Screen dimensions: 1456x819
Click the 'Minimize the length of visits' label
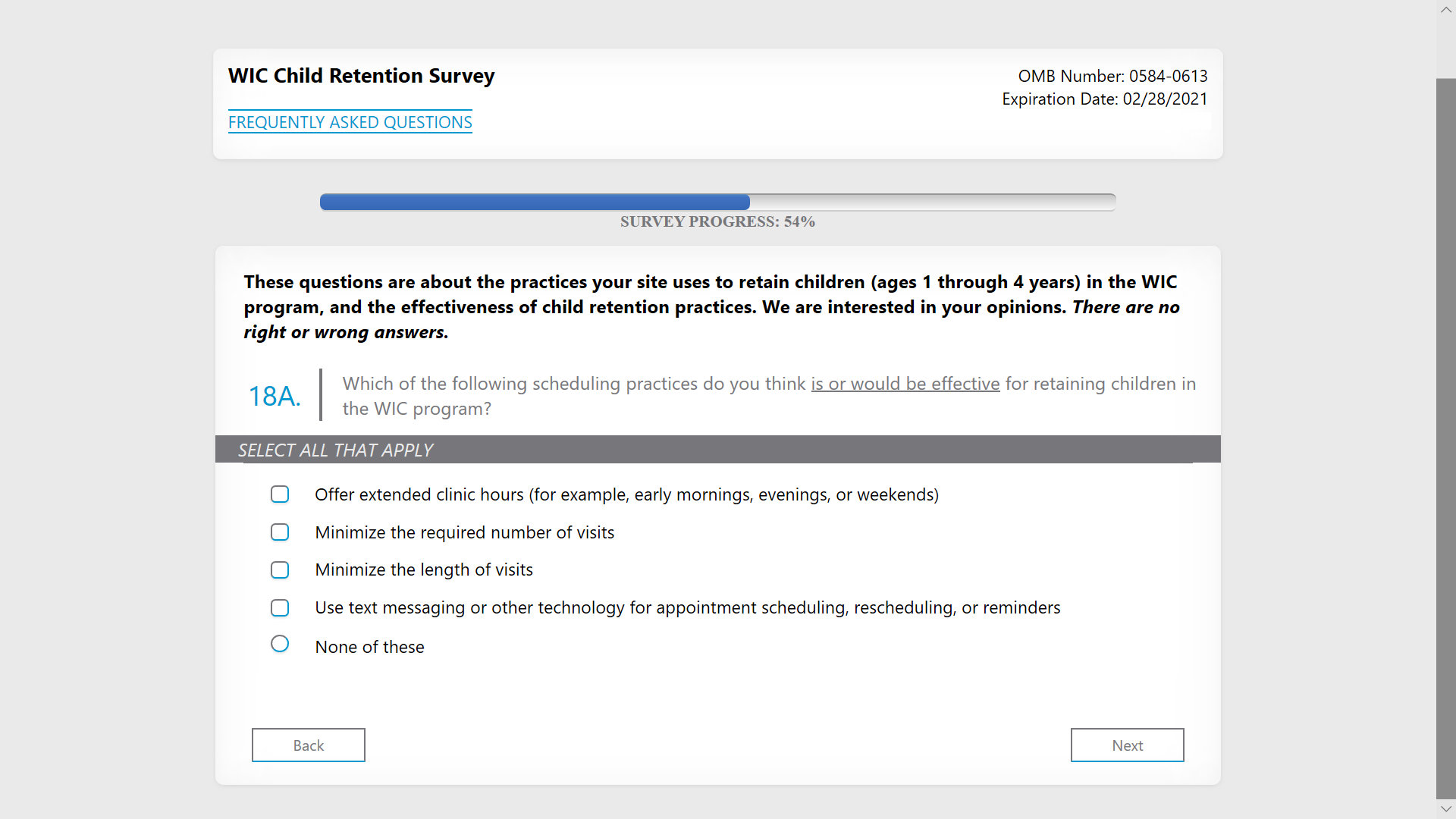point(423,570)
